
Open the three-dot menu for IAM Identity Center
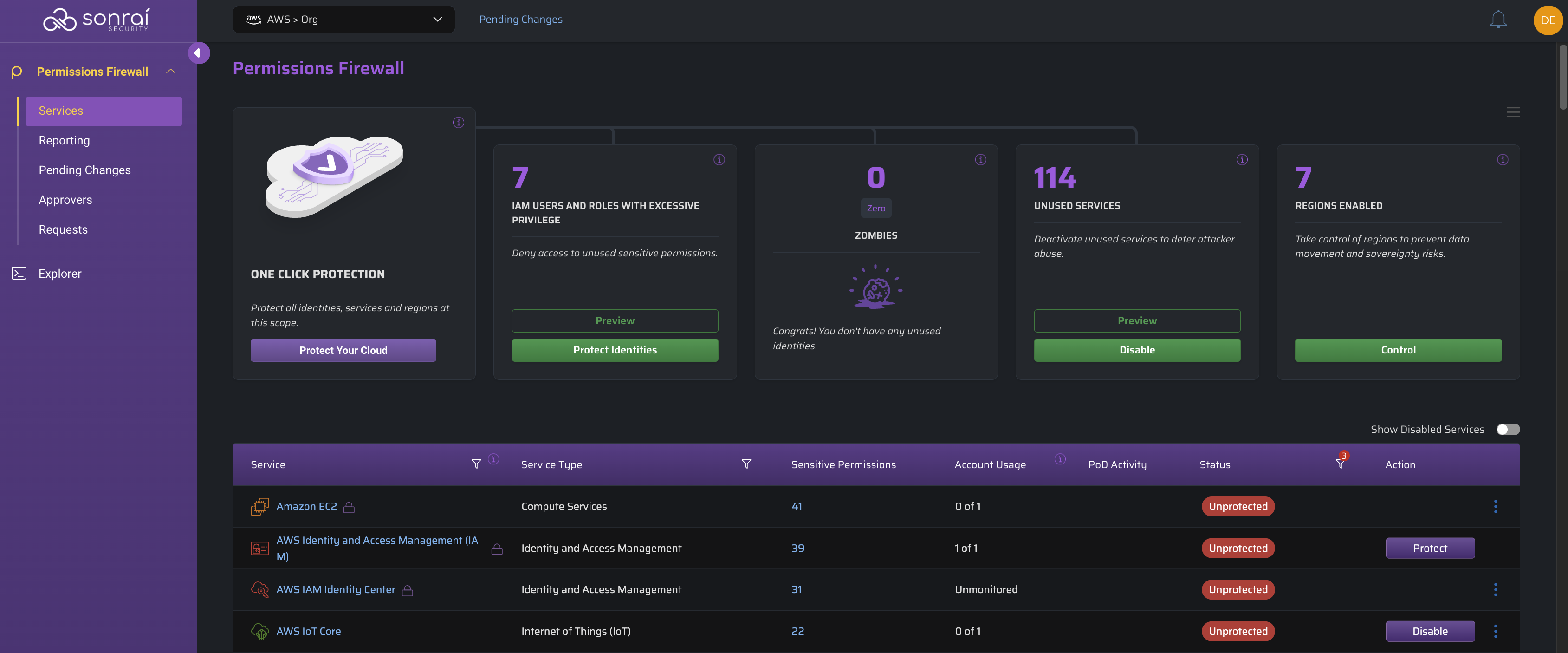[x=1495, y=590]
